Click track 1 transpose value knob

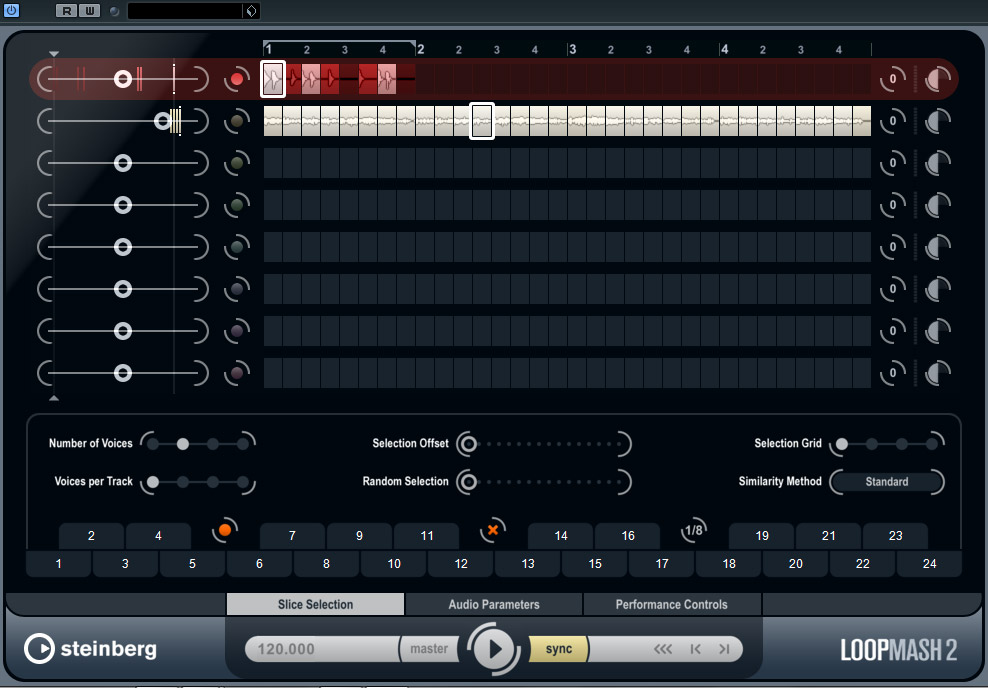(892, 79)
